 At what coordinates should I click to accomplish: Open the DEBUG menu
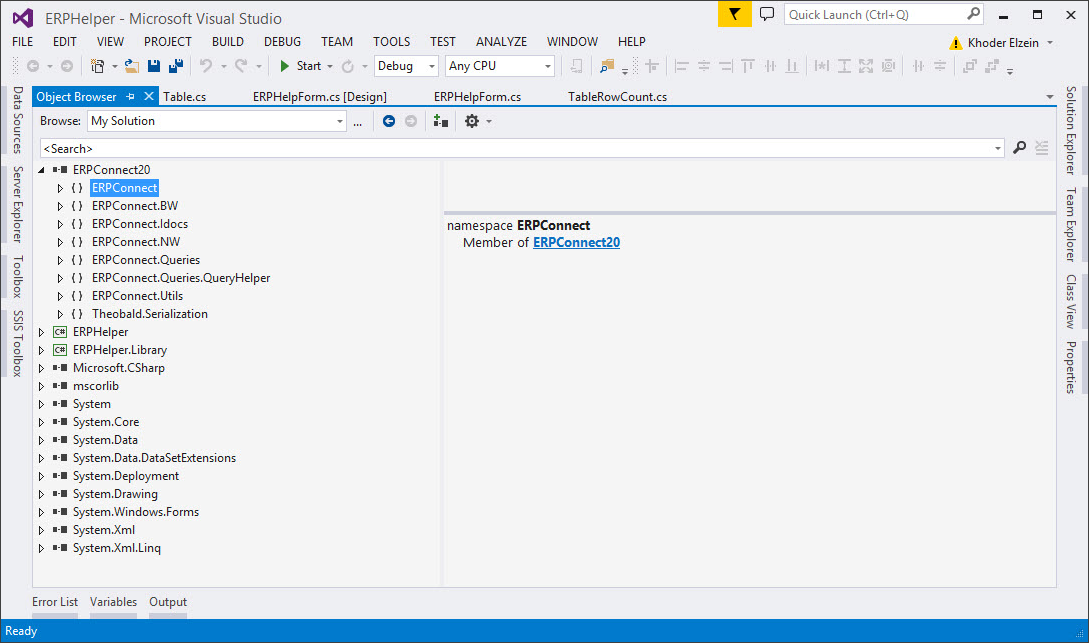click(282, 42)
